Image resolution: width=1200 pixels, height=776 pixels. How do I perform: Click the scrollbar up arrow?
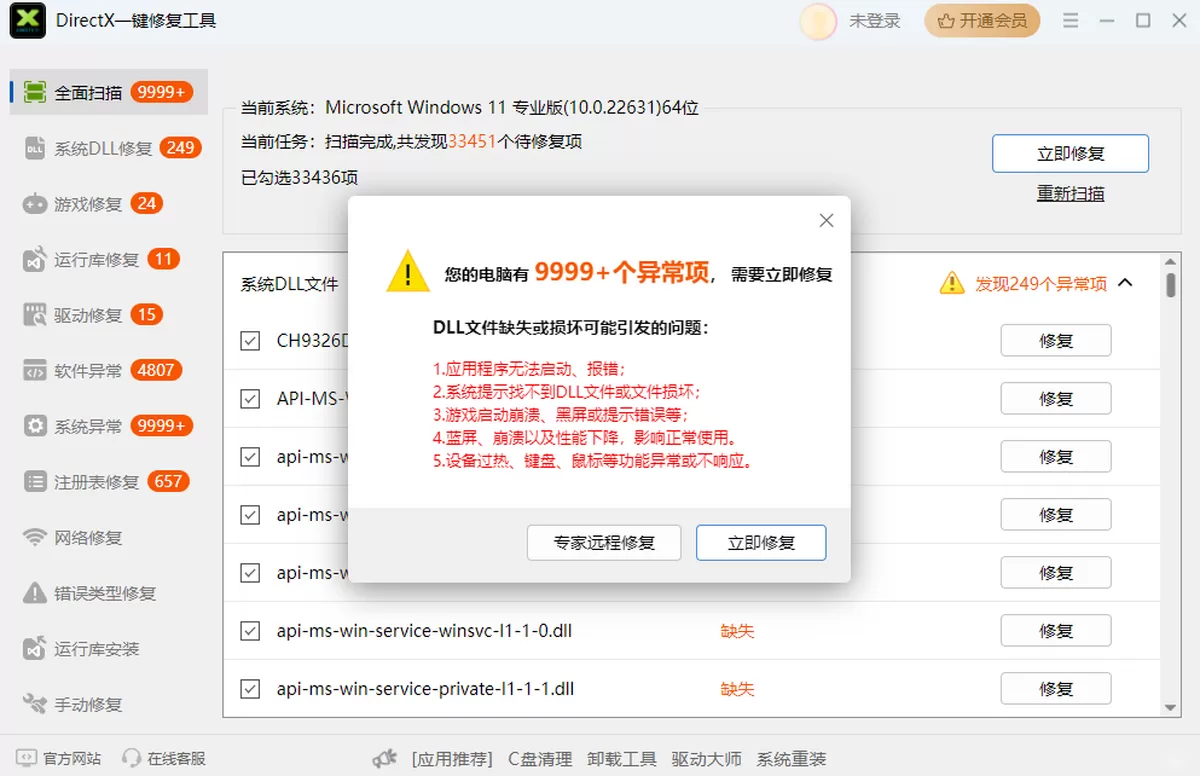click(1171, 261)
